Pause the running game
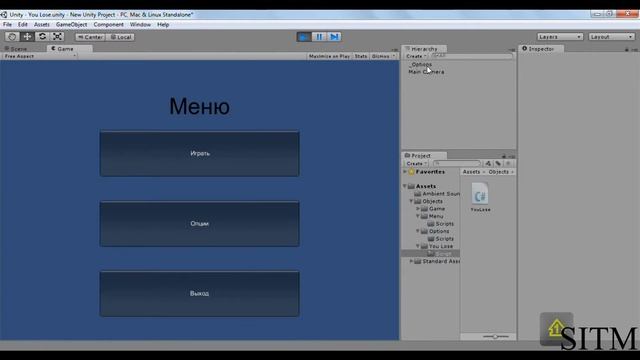The height and width of the screenshot is (360, 640). (319, 37)
